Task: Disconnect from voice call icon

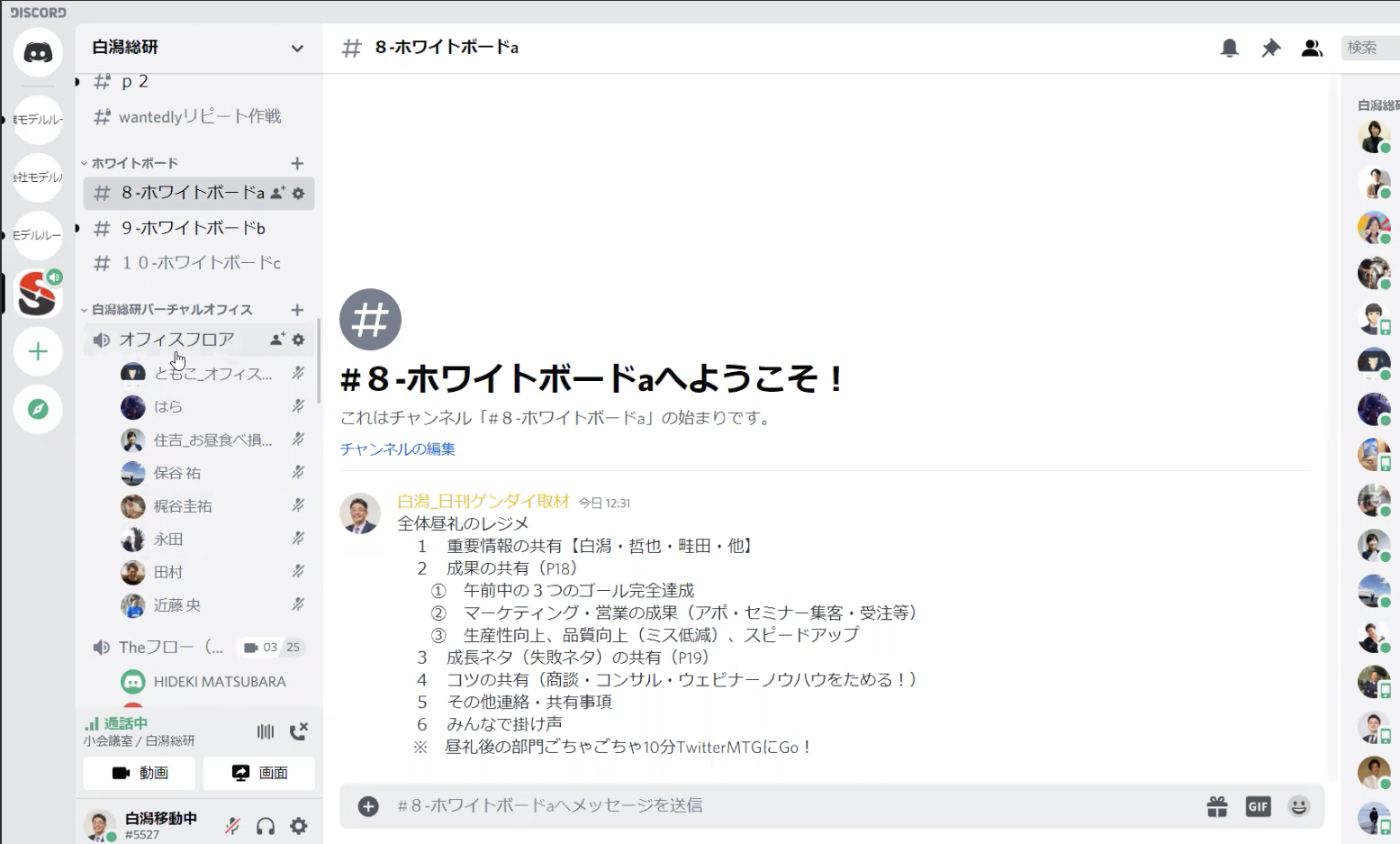Action: tap(299, 731)
